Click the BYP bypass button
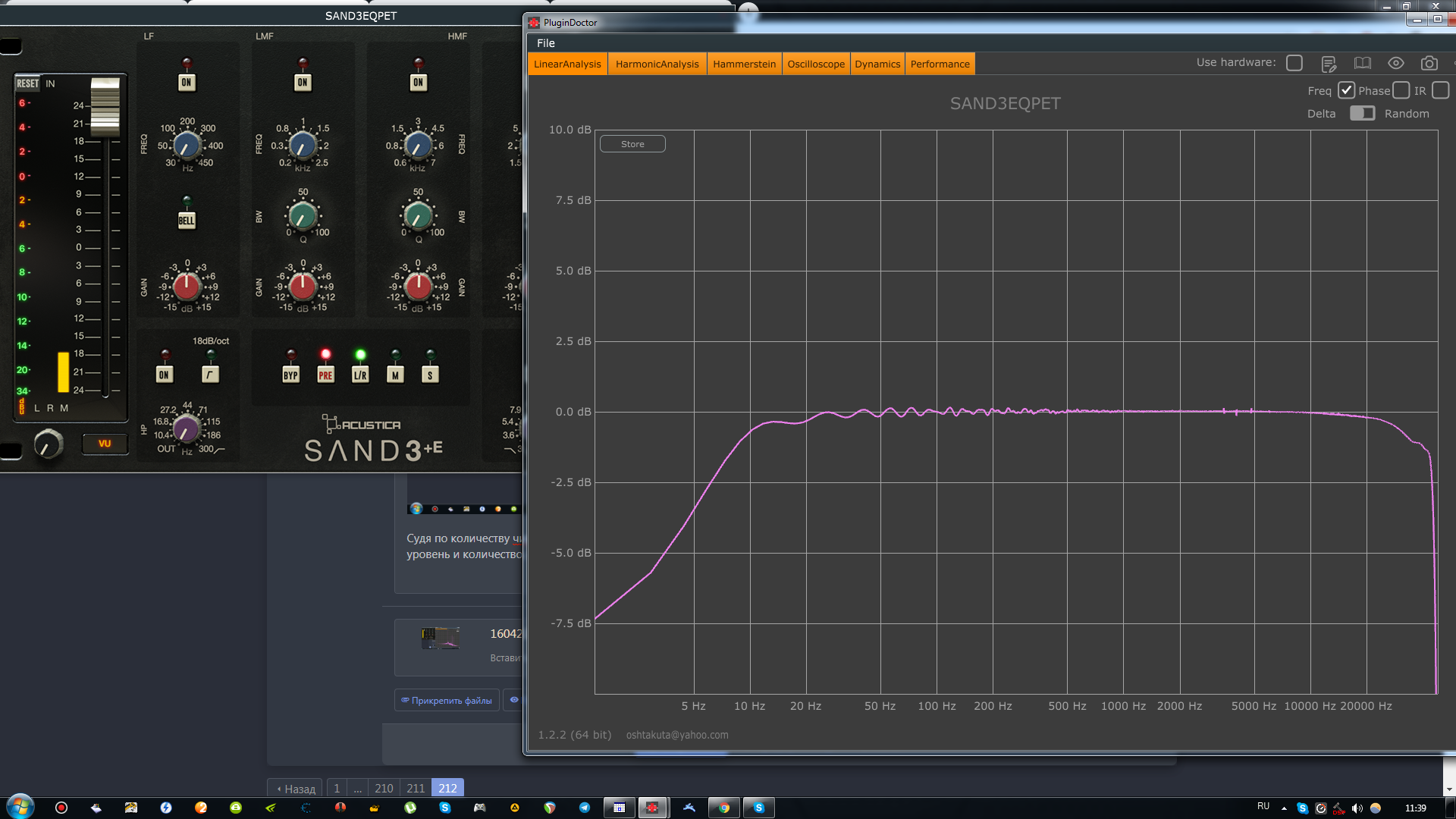The width and height of the screenshot is (1456, 819). [x=290, y=375]
